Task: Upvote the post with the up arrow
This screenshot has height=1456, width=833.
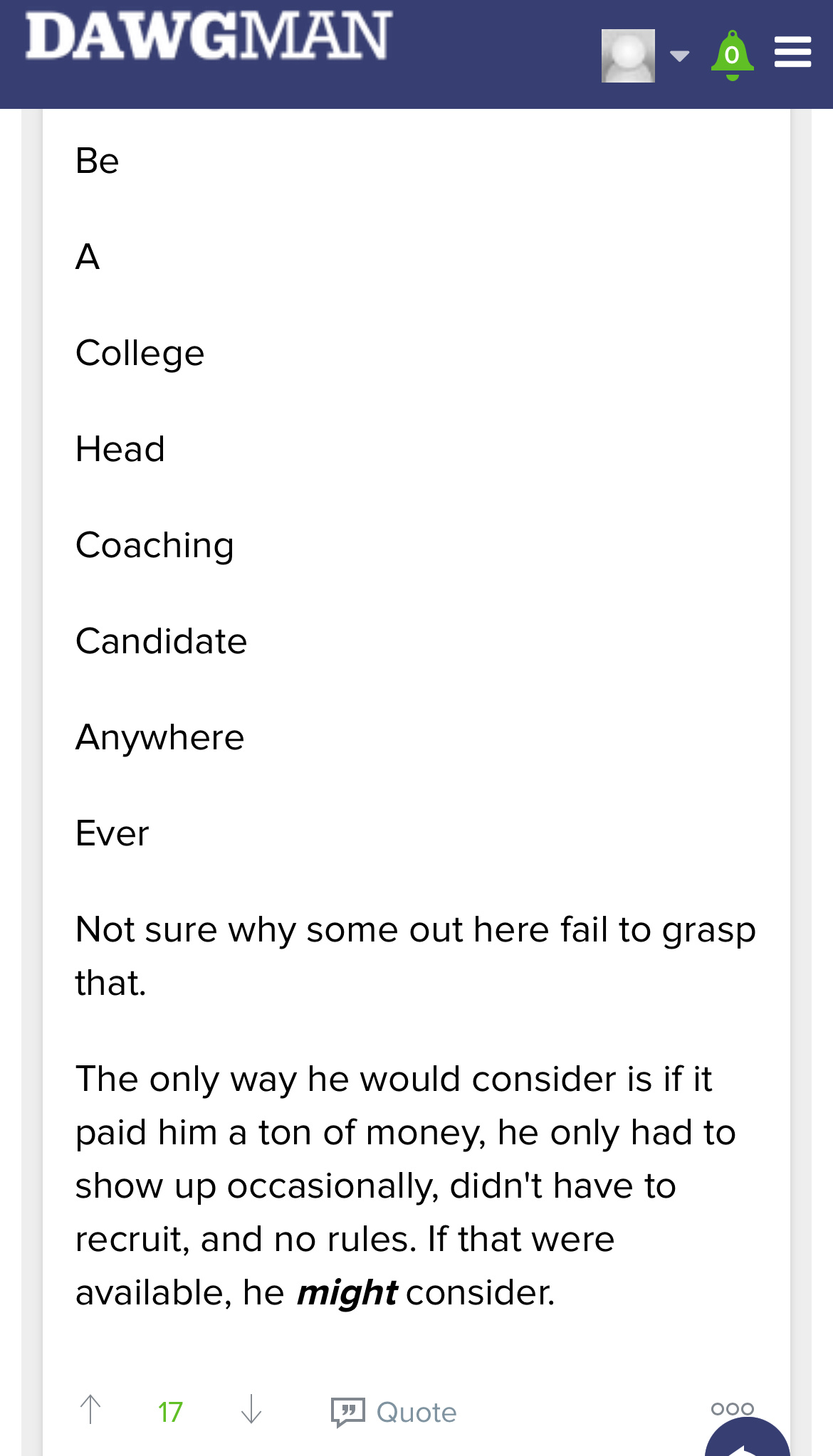Action: click(90, 1410)
